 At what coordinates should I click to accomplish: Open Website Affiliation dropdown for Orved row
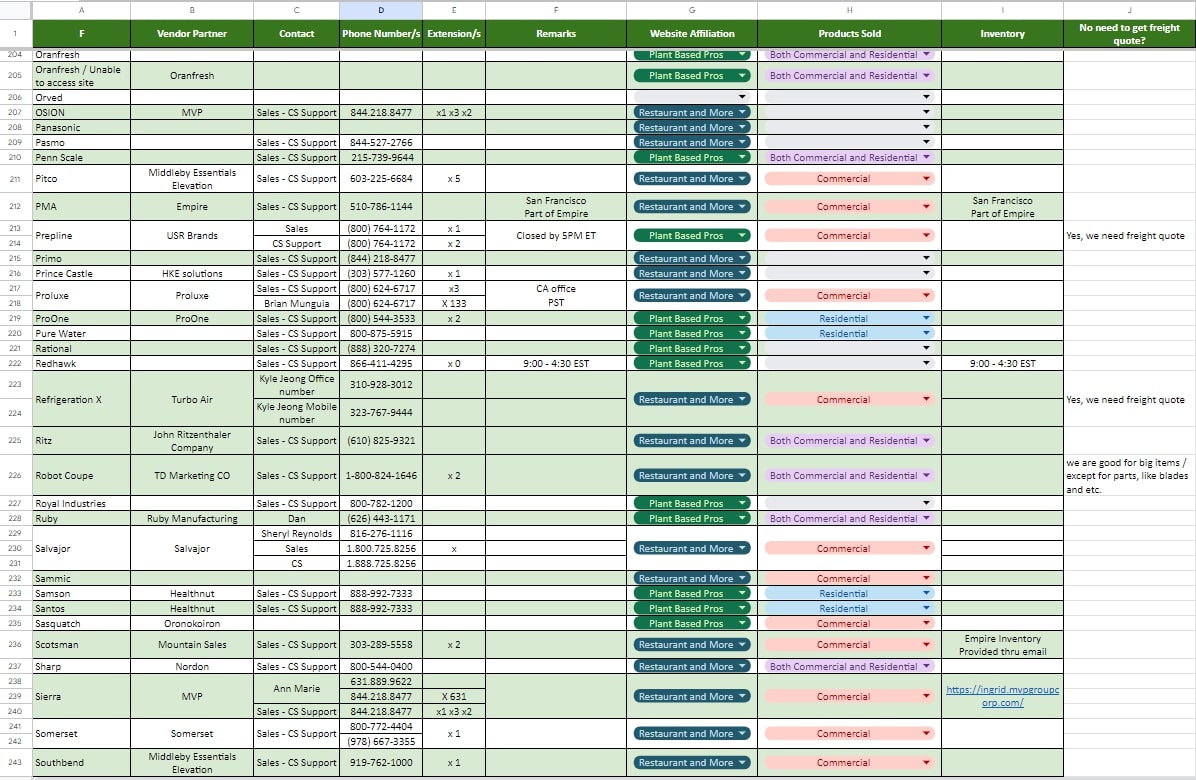coord(692,97)
